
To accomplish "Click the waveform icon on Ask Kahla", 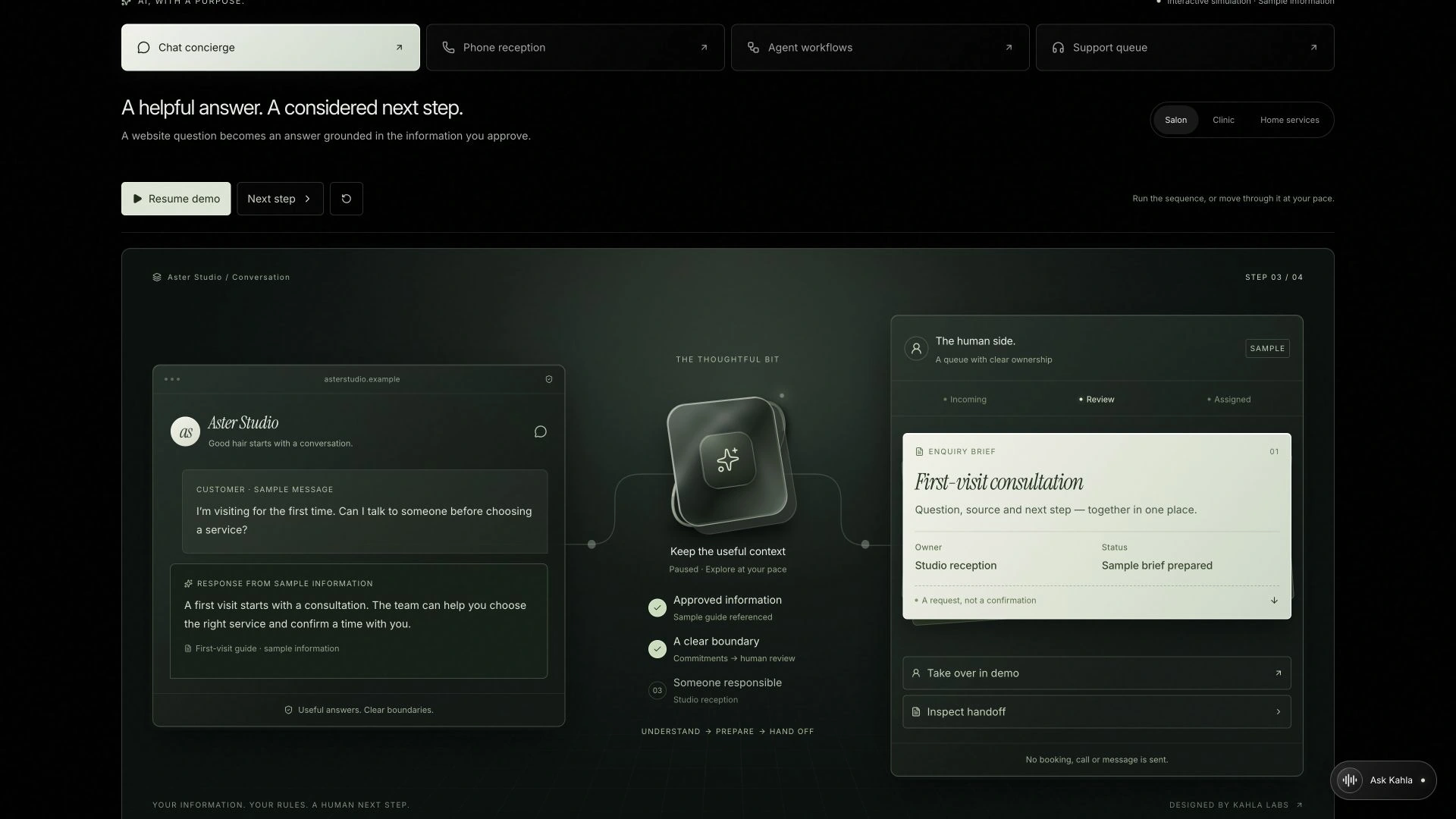I will click(x=1350, y=780).
